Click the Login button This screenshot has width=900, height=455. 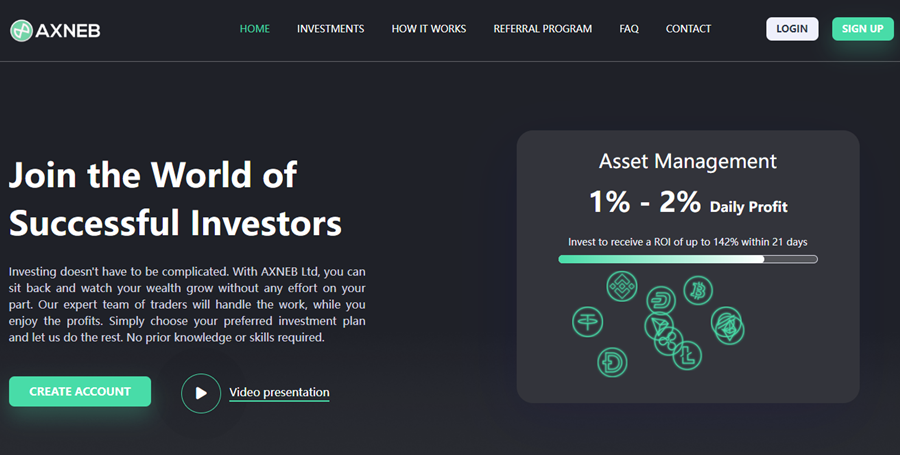[792, 29]
